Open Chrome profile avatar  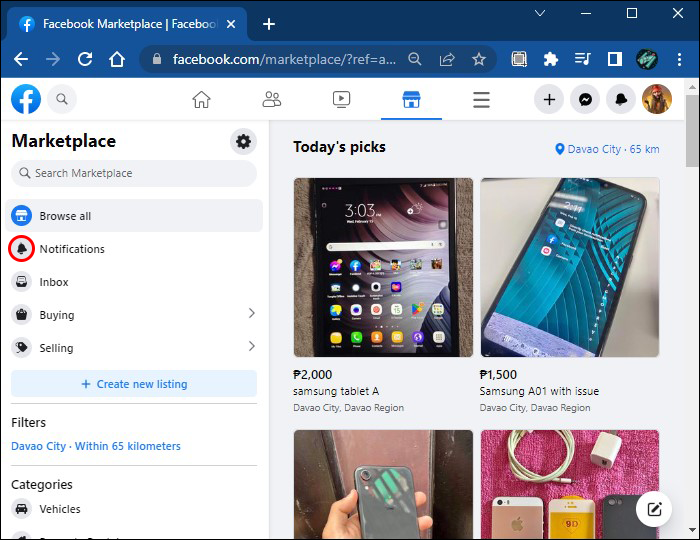coord(647,59)
